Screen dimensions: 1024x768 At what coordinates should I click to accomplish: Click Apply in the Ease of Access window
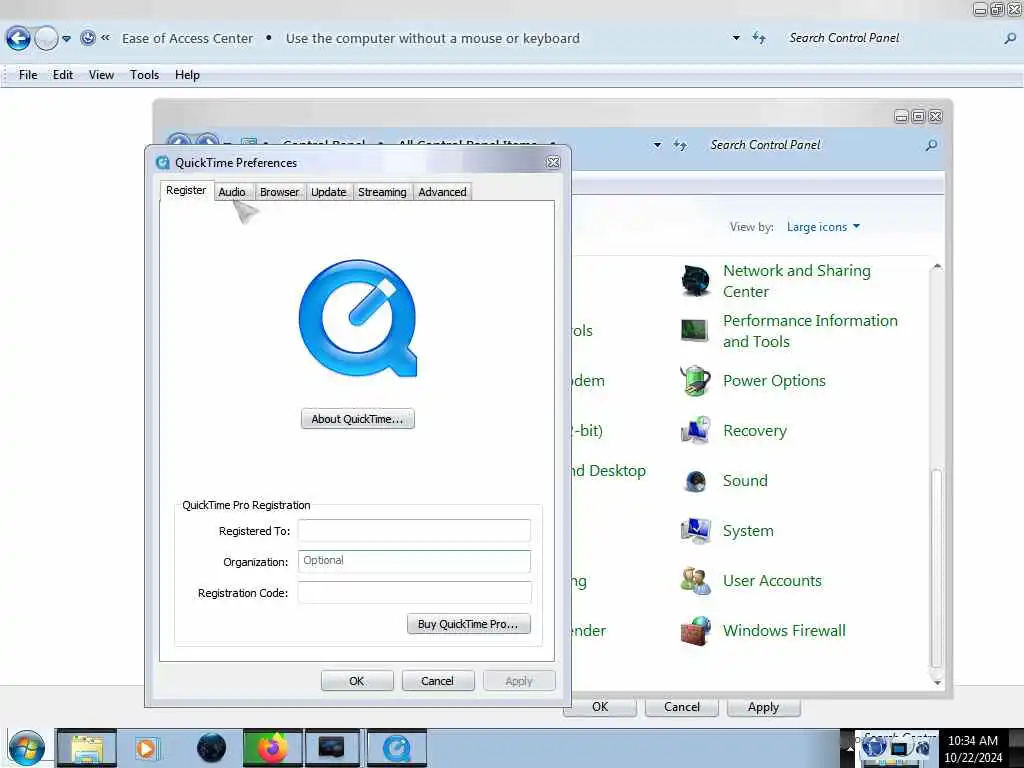tap(763, 707)
